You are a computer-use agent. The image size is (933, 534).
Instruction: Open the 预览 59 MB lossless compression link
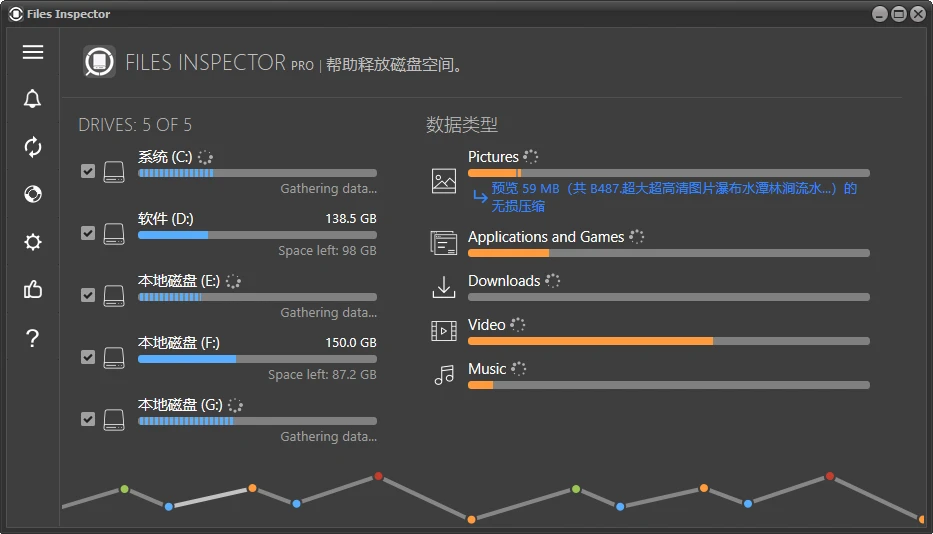pyautogui.click(x=674, y=197)
